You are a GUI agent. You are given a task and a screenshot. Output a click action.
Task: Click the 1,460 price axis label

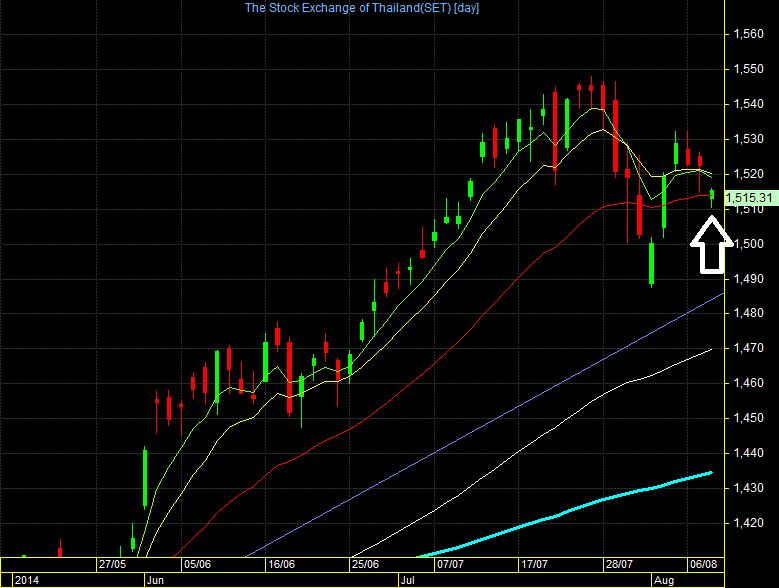click(x=749, y=383)
